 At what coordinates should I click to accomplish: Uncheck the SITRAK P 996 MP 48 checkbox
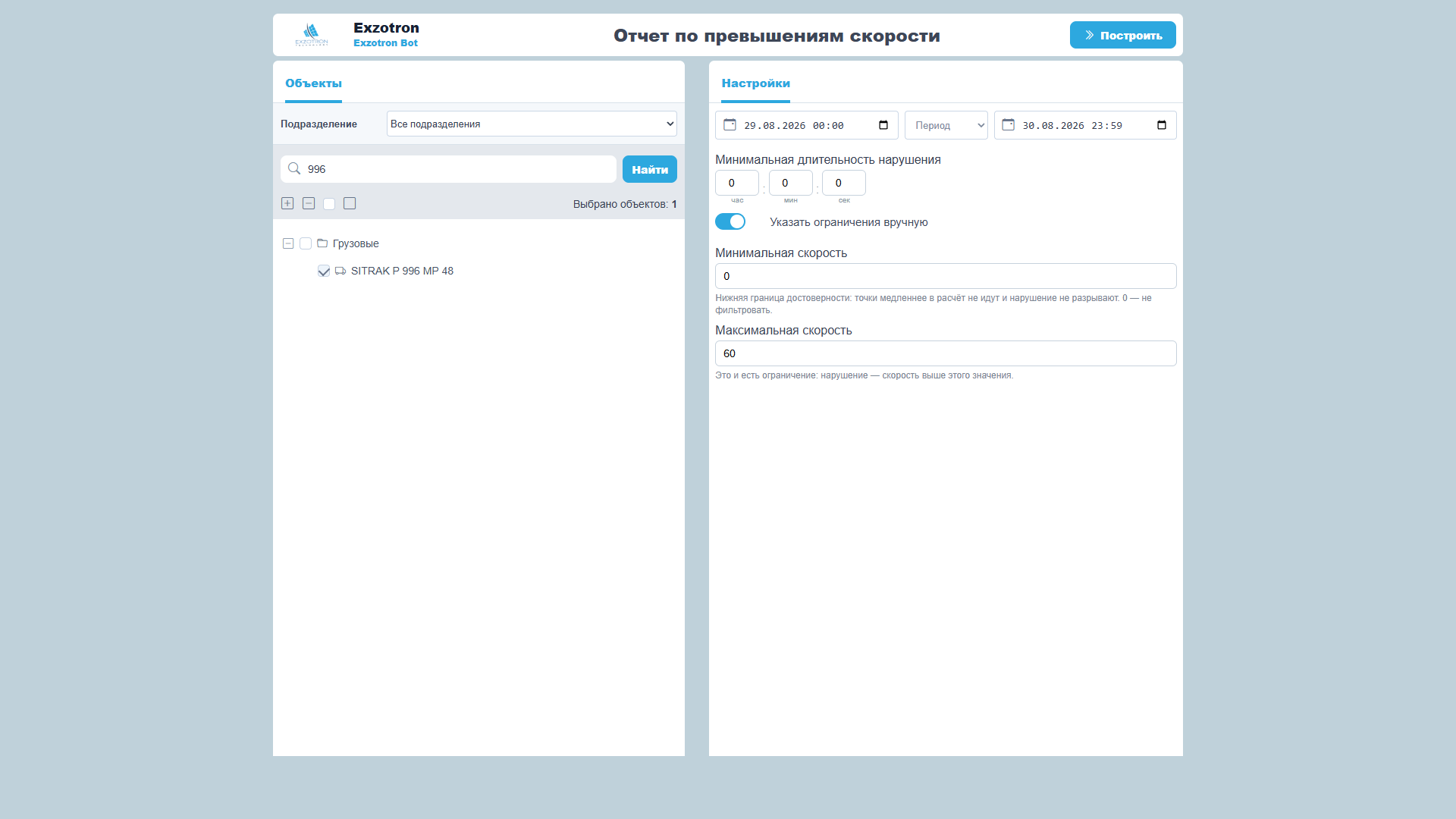pos(324,271)
